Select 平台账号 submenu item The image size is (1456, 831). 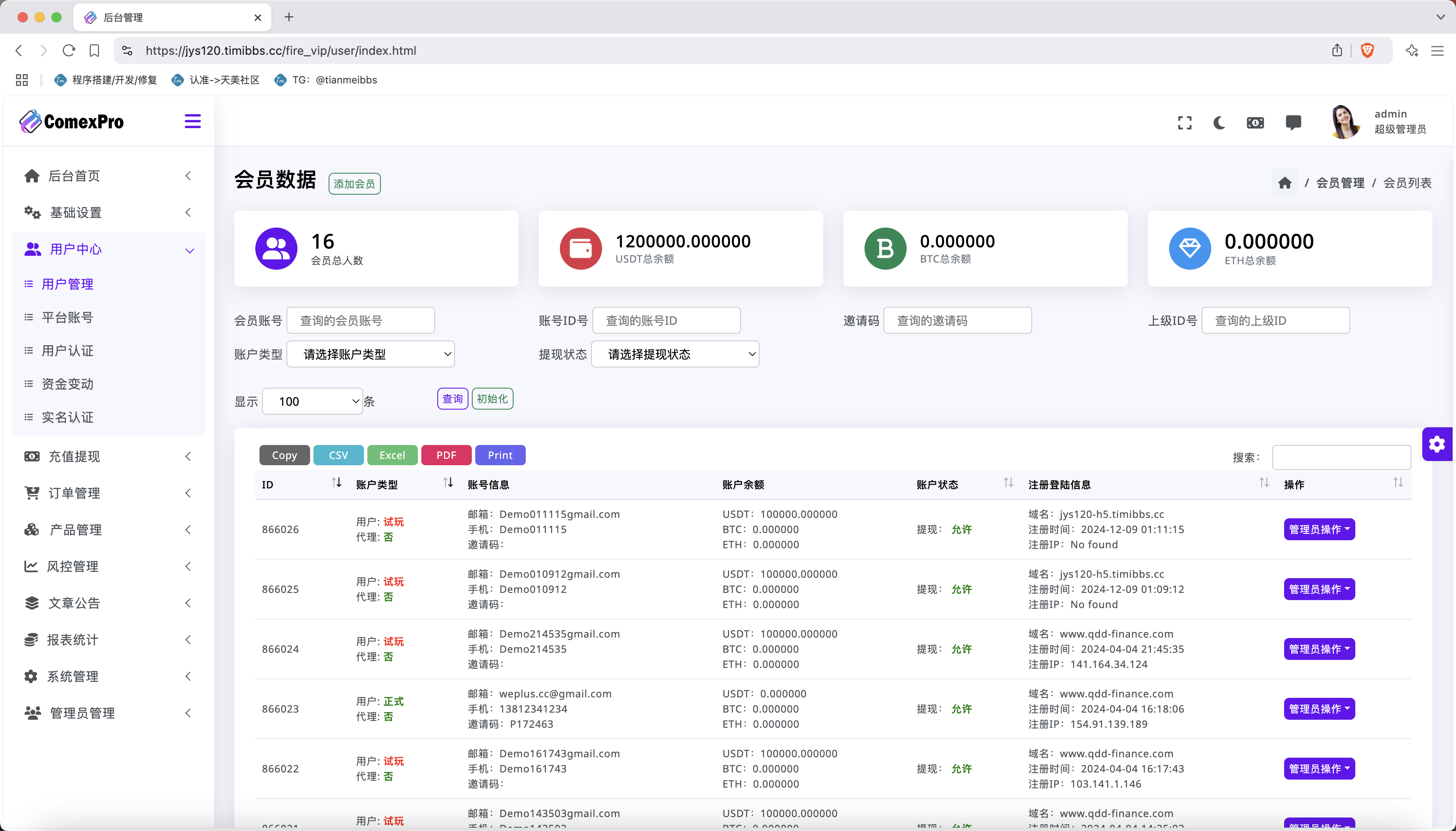(x=67, y=317)
